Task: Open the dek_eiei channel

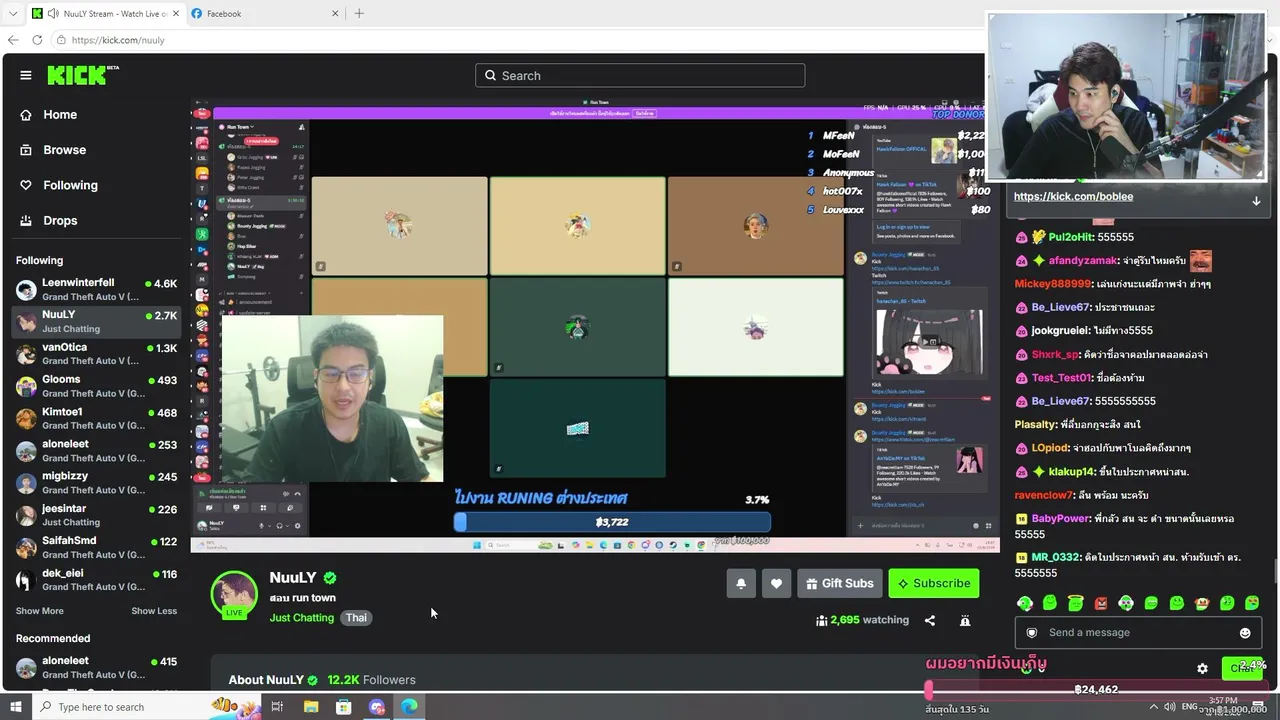Action: click(96, 580)
